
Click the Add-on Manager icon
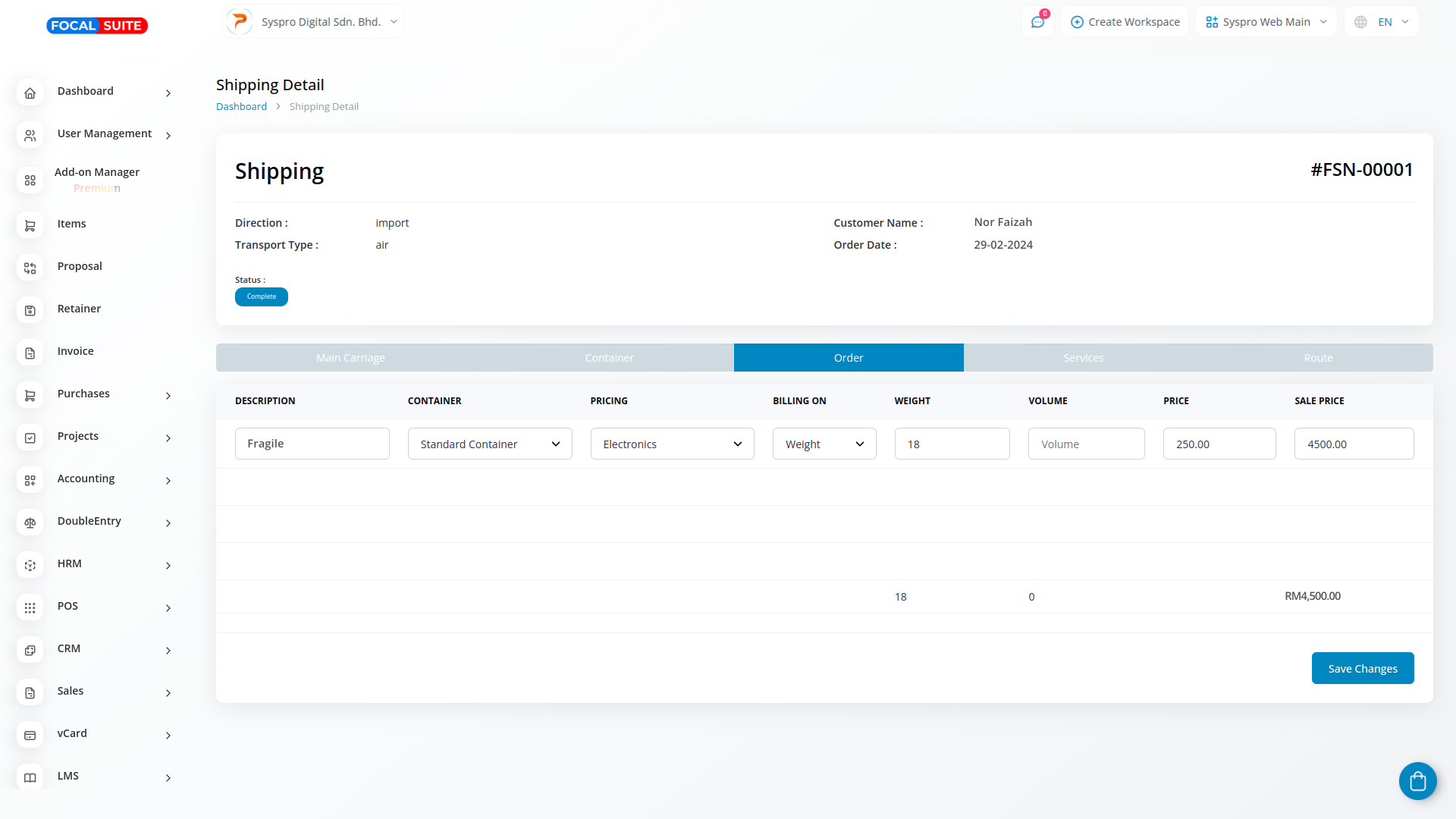(x=30, y=180)
